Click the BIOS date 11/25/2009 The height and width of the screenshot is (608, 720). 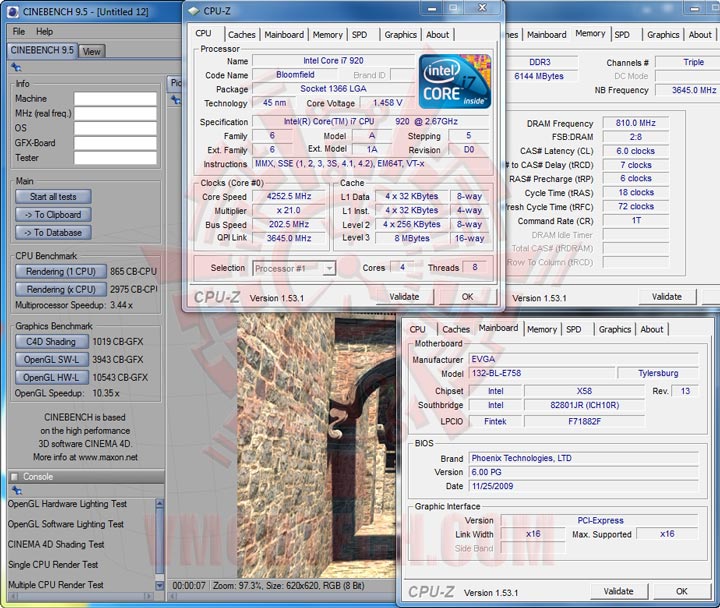coord(583,486)
